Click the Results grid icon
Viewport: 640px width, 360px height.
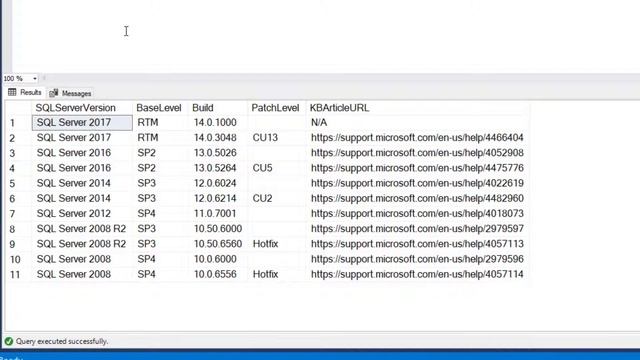tap(12, 92)
